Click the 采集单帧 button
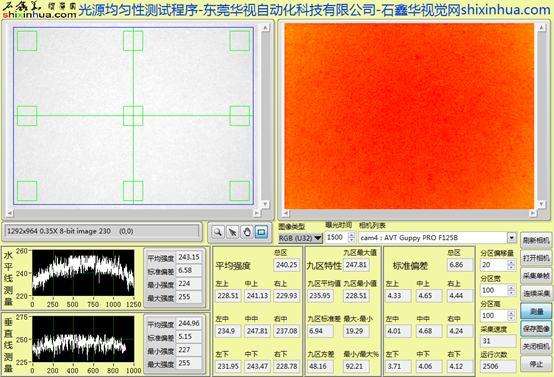 (536, 276)
